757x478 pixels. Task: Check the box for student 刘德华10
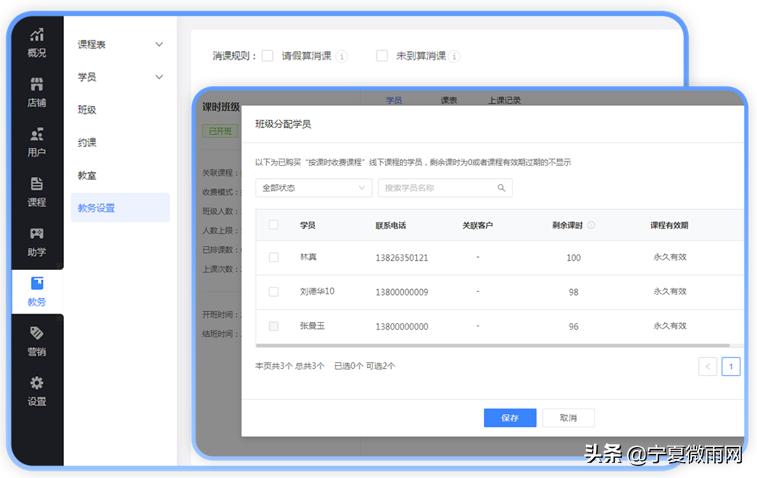[273, 292]
